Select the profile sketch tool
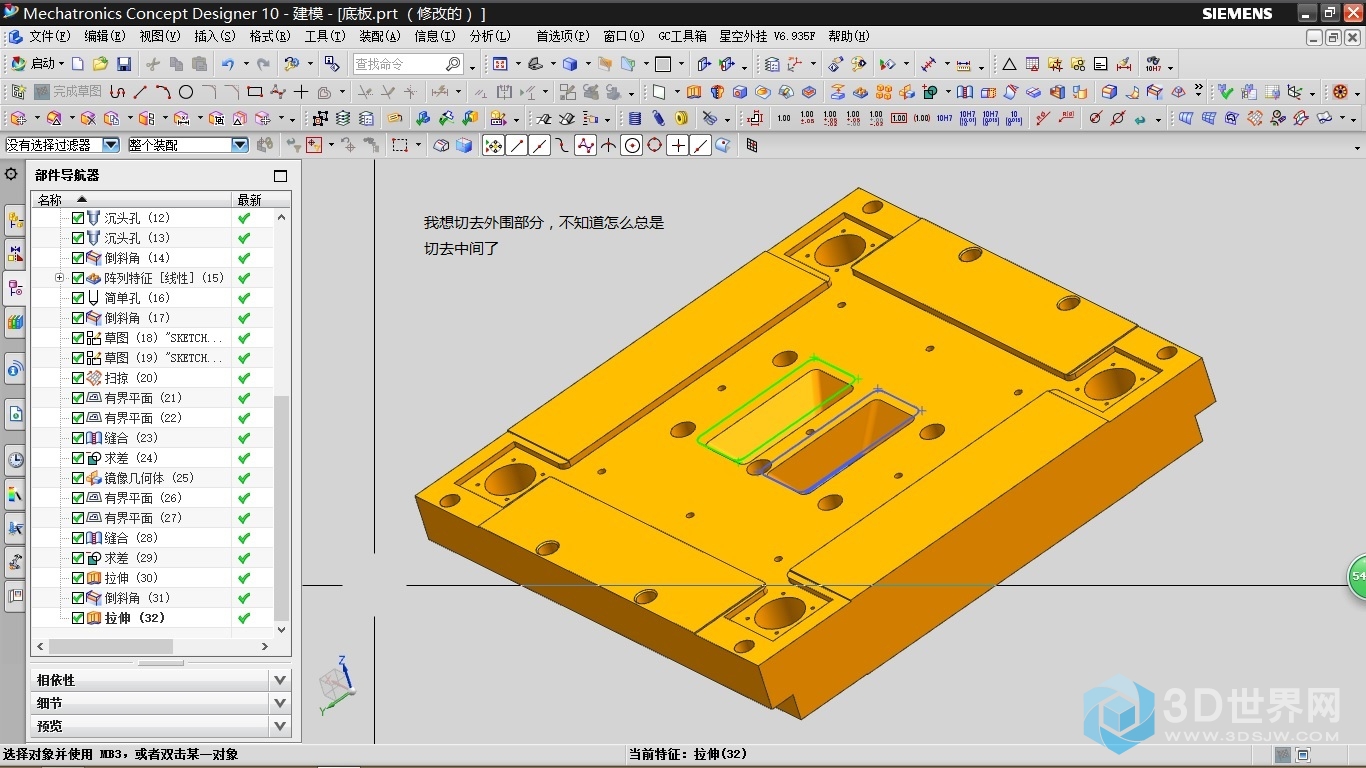This screenshot has height=768, width=1366. 118,92
